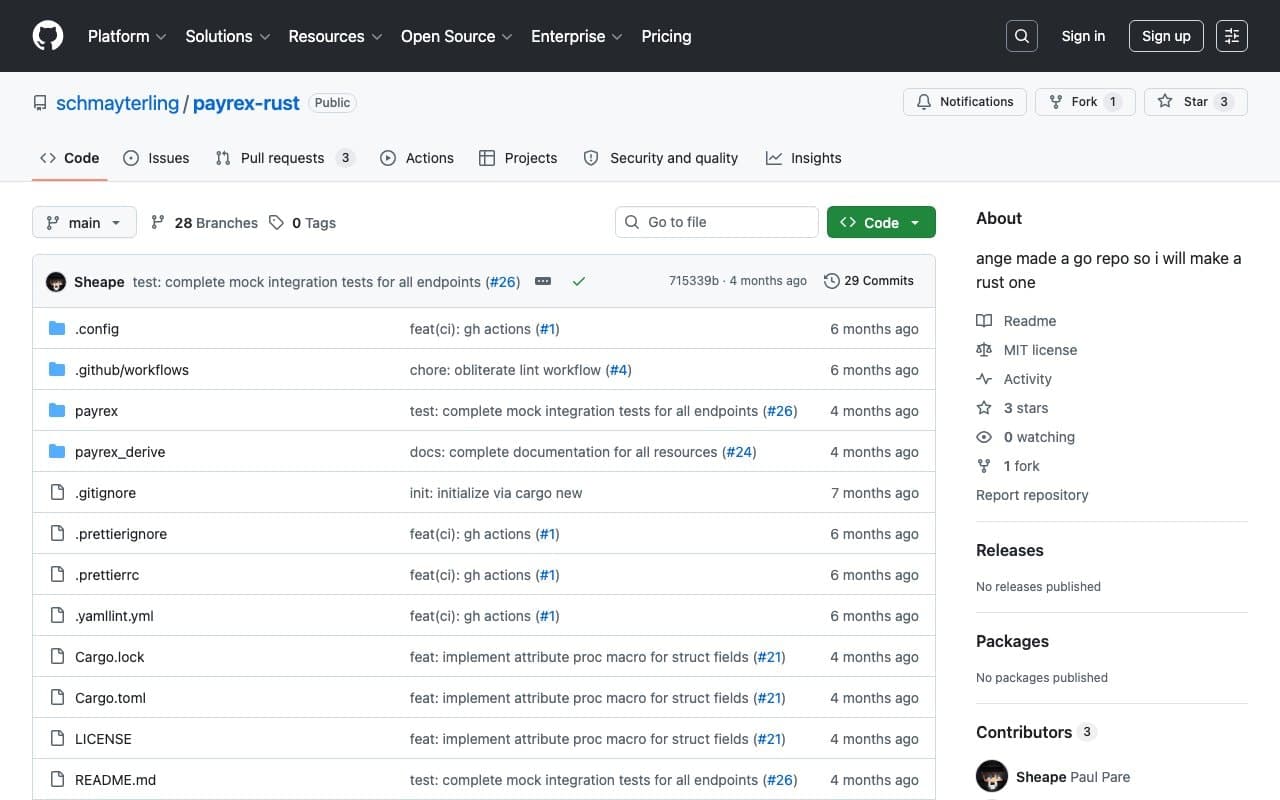This screenshot has height=800, width=1280.
Task: Open commit hash 715339b
Action: tap(694, 281)
